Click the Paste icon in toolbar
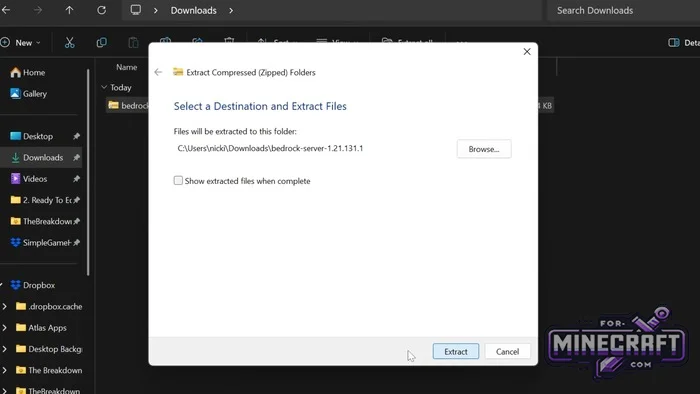 (x=133, y=43)
